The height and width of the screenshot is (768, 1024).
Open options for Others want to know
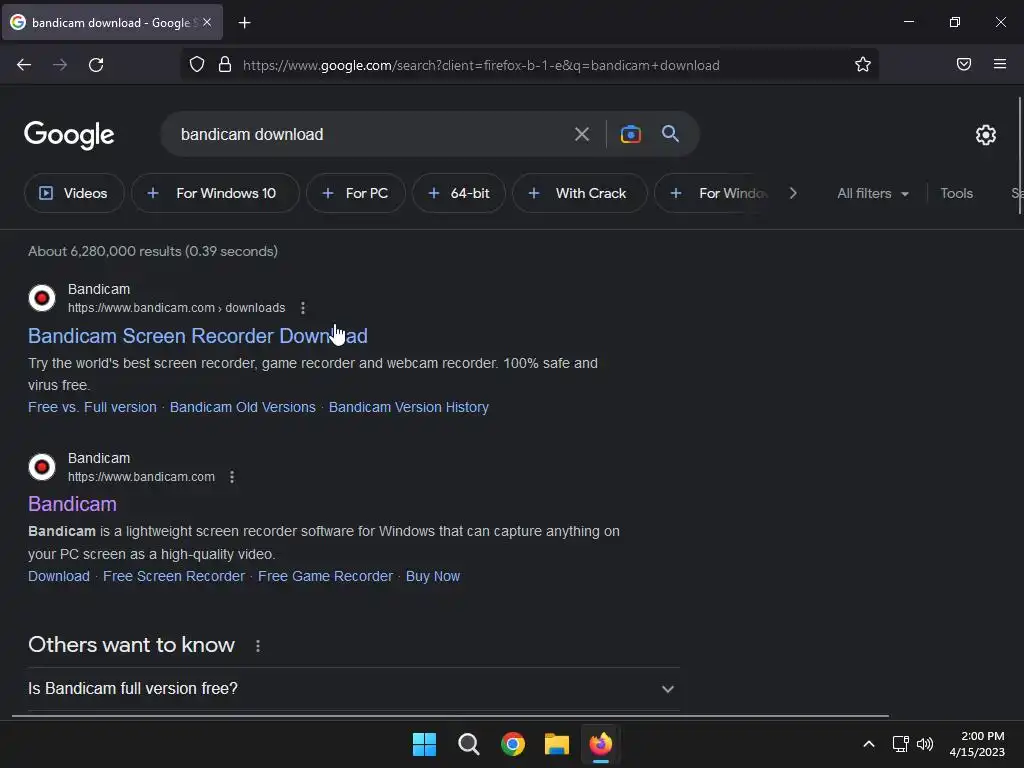click(258, 646)
